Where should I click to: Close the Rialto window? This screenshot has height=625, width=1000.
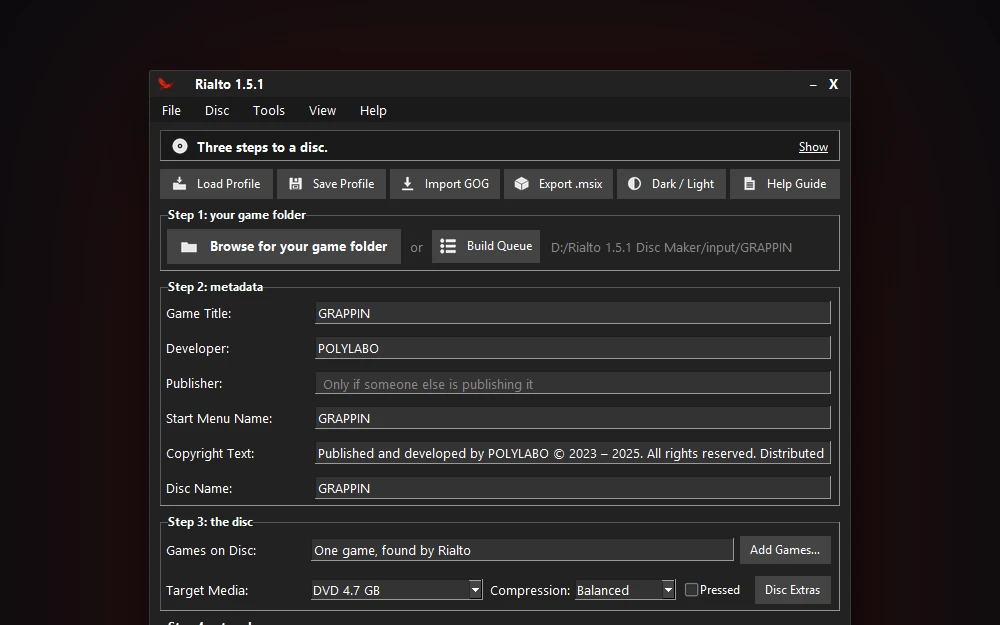pos(834,84)
